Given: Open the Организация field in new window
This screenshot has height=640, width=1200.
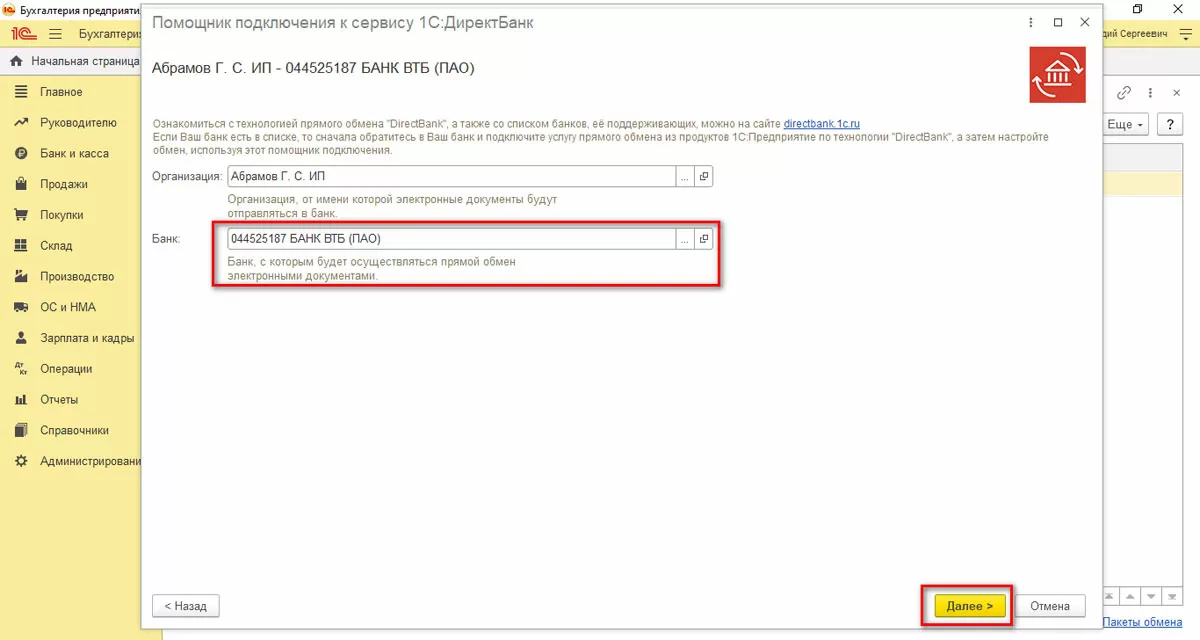Looking at the screenshot, I should point(704,176).
